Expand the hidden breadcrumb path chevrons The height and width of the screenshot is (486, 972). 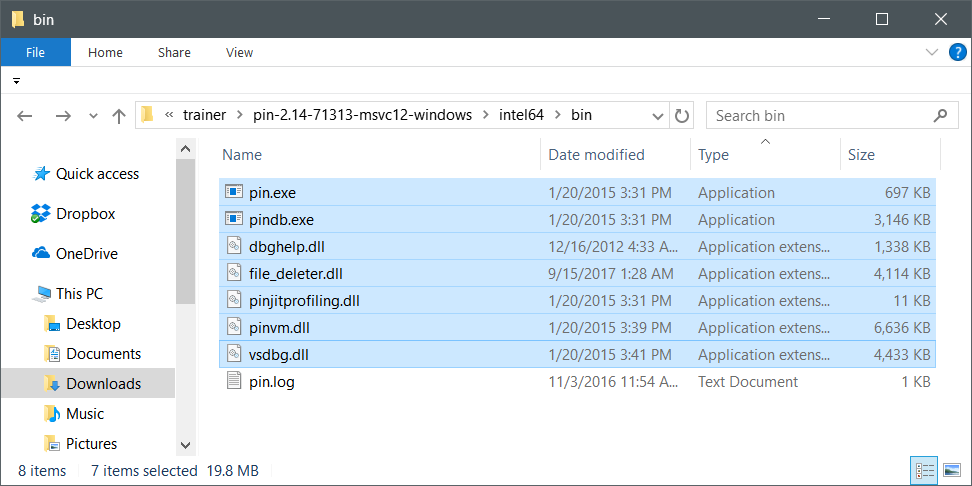[x=169, y=116]
